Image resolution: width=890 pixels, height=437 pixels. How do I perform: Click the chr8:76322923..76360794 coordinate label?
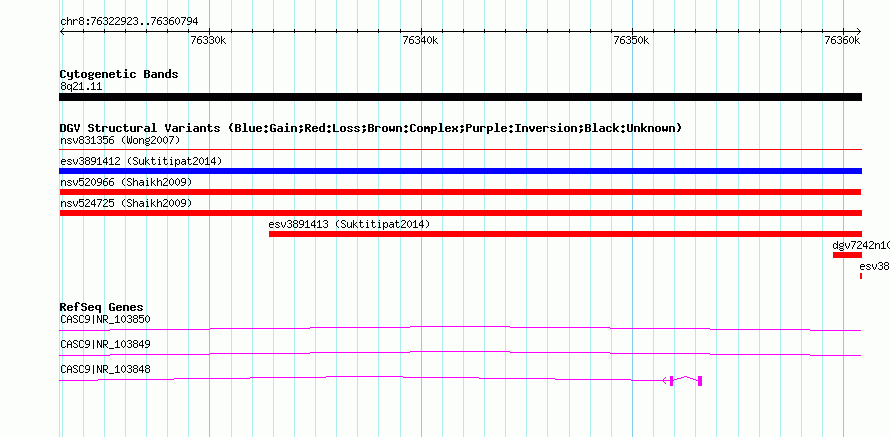tap(129, 22)
